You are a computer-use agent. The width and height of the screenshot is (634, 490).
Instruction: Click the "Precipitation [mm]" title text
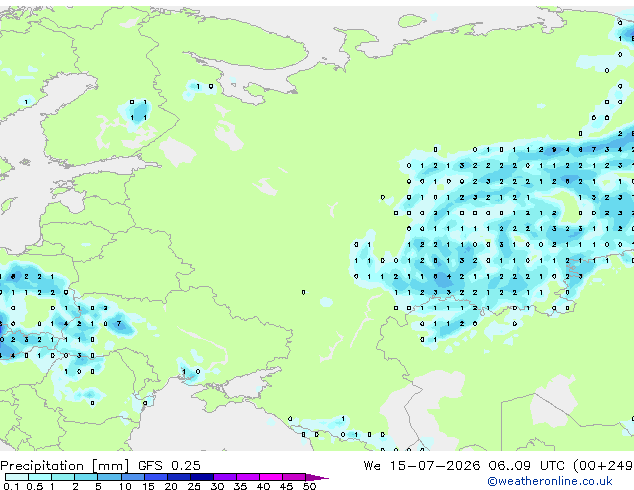point(65,466)
